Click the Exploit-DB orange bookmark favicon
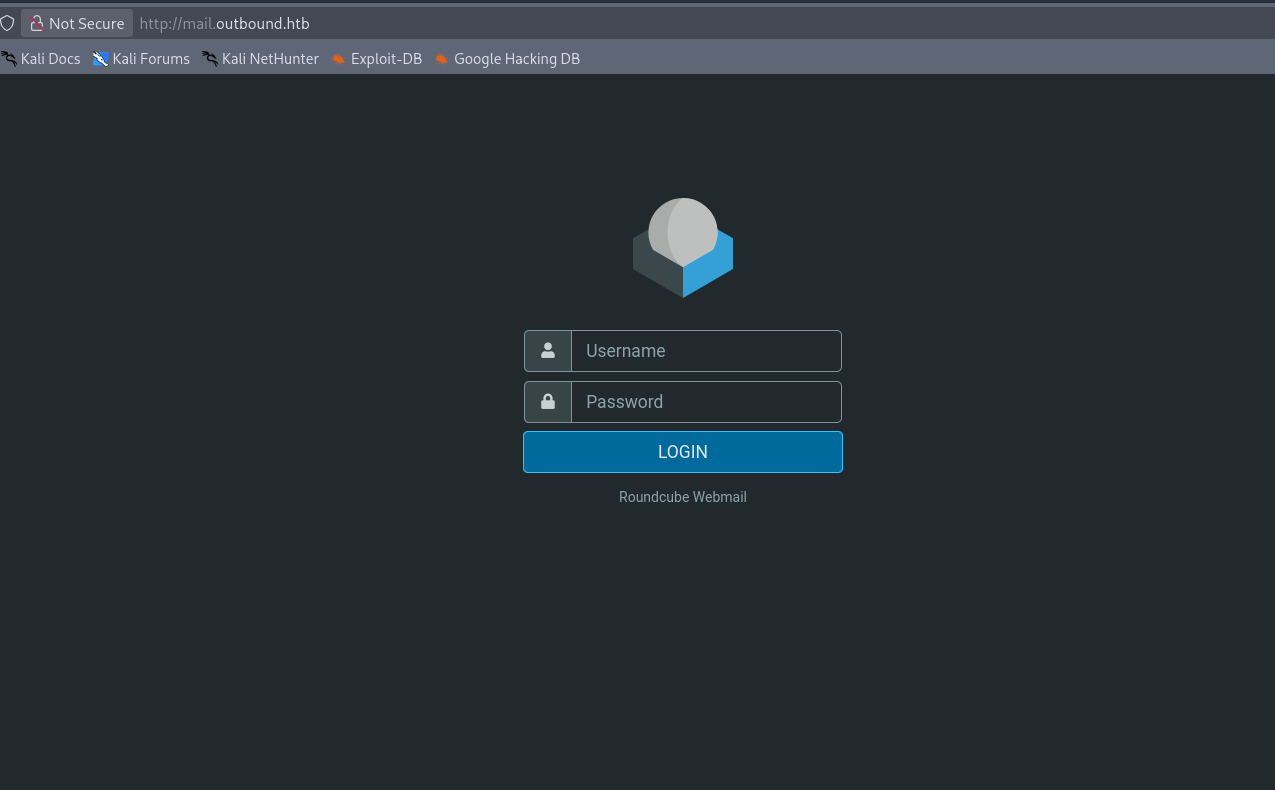The width and height of the screenshot is (1275, 790). (x=339, y=59)
